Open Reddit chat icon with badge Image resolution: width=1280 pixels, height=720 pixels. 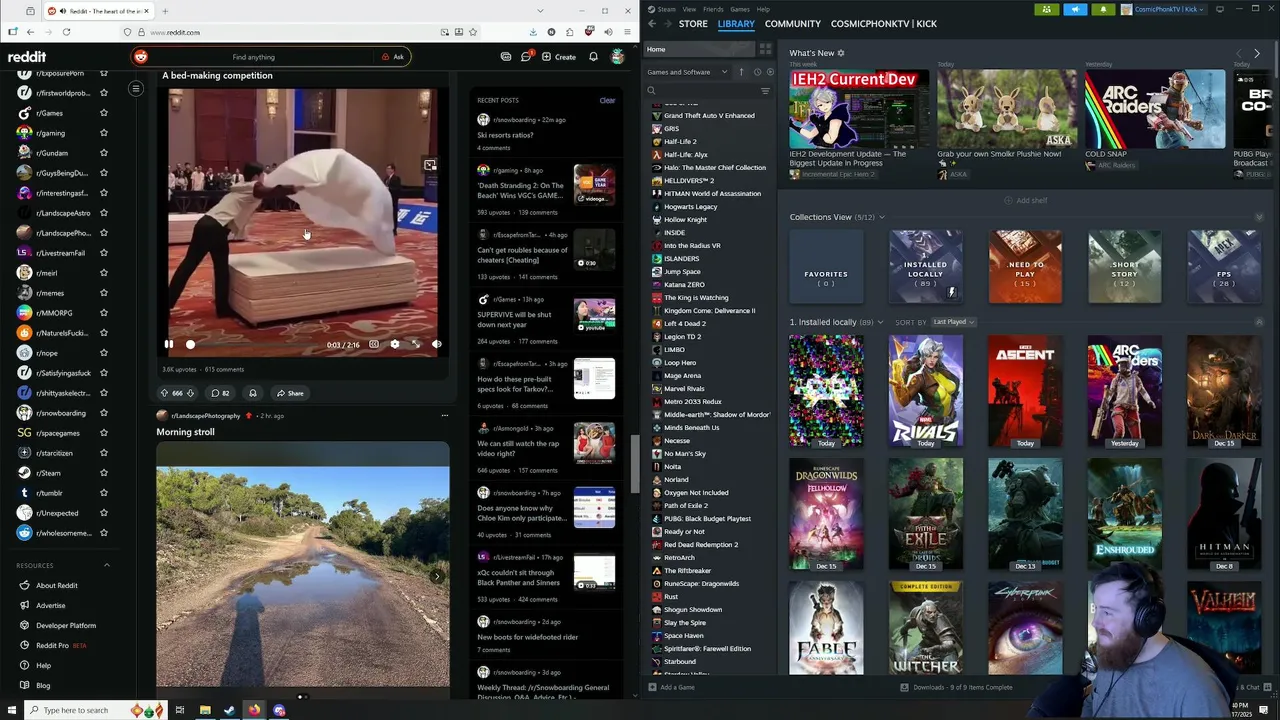(526, 57)
